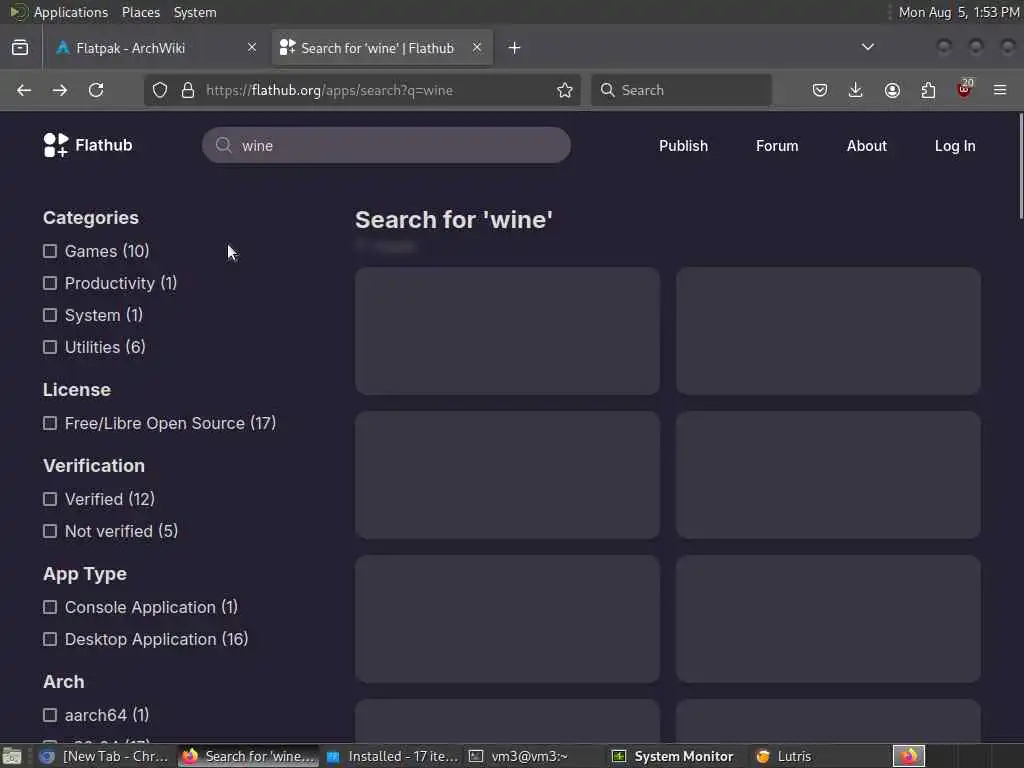Show site security padlock info
Screen dimensions: 1024x768
pos(188,90)
